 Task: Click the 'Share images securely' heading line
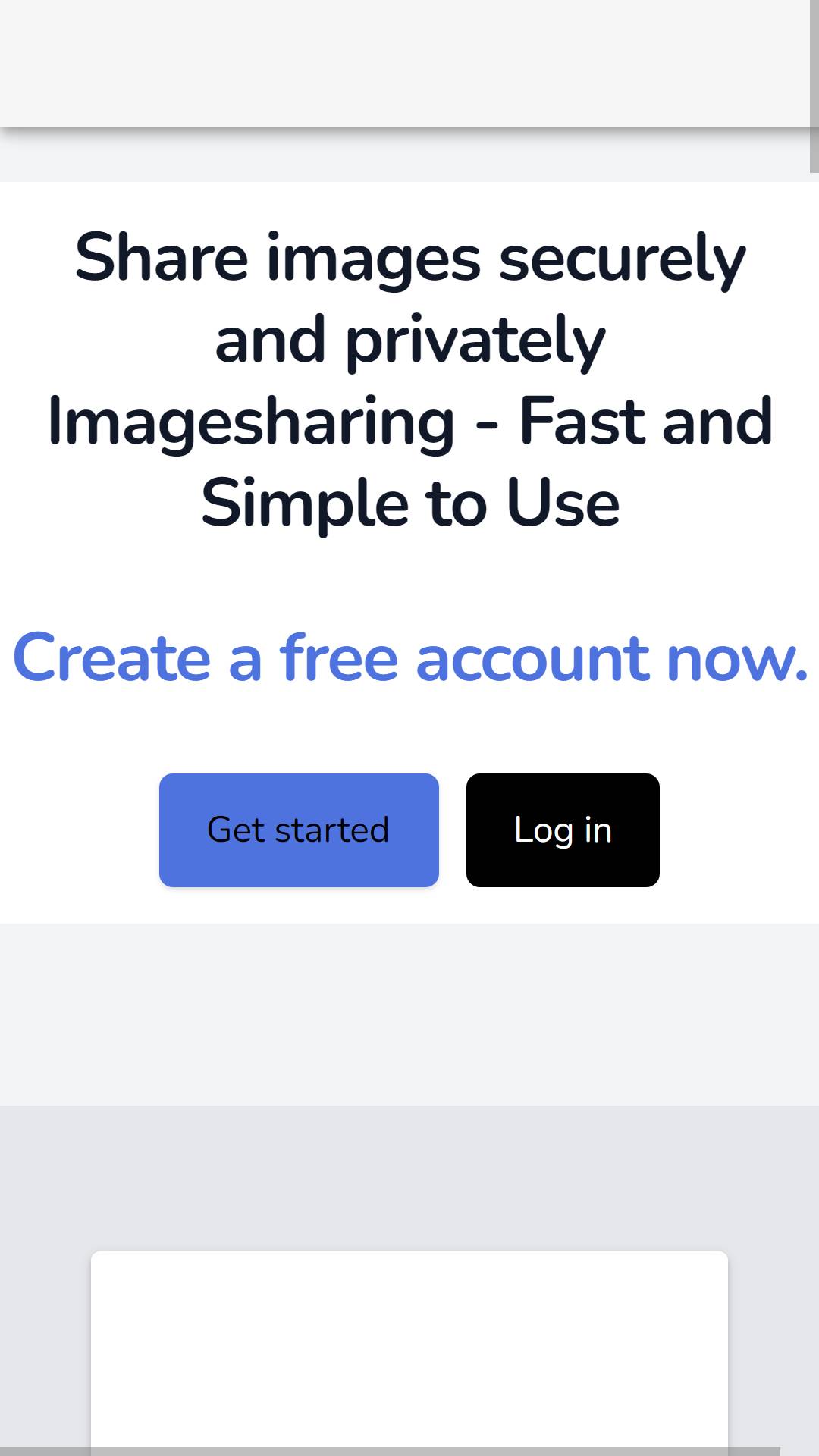pyautogui.click(x=410, y=259)
